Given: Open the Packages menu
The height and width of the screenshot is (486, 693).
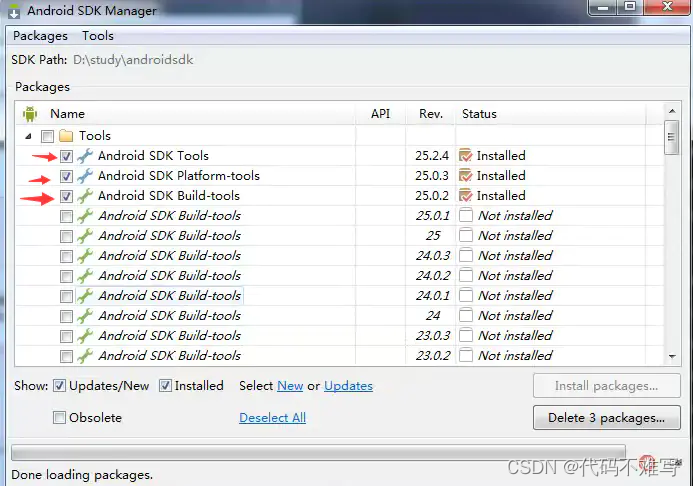Looking at the screenshot, I should coord(40,36).
